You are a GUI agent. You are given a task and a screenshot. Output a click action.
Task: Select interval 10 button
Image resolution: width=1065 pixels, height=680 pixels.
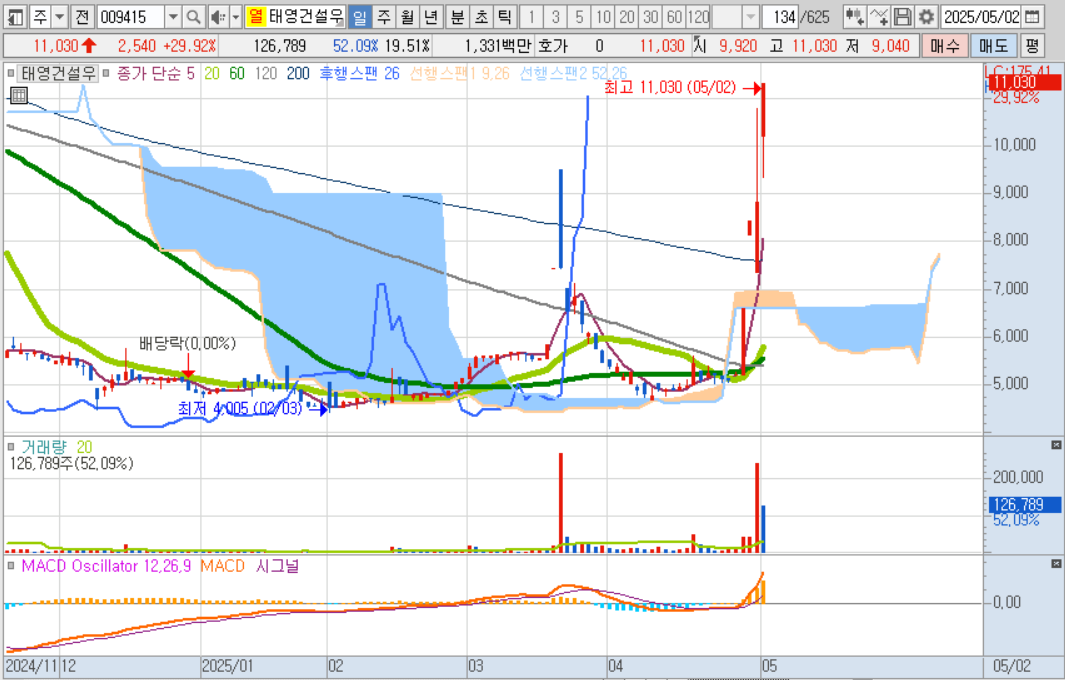click(x=602, y=16)
